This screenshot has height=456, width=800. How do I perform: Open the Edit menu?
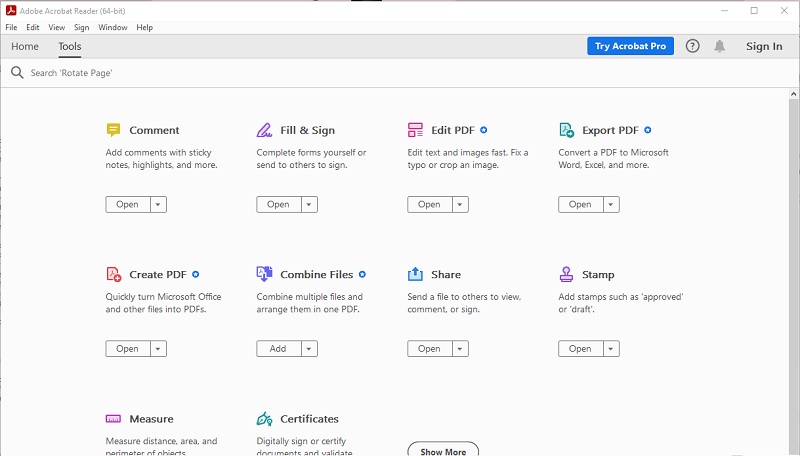pyautogui.click(x=33, y=28)
